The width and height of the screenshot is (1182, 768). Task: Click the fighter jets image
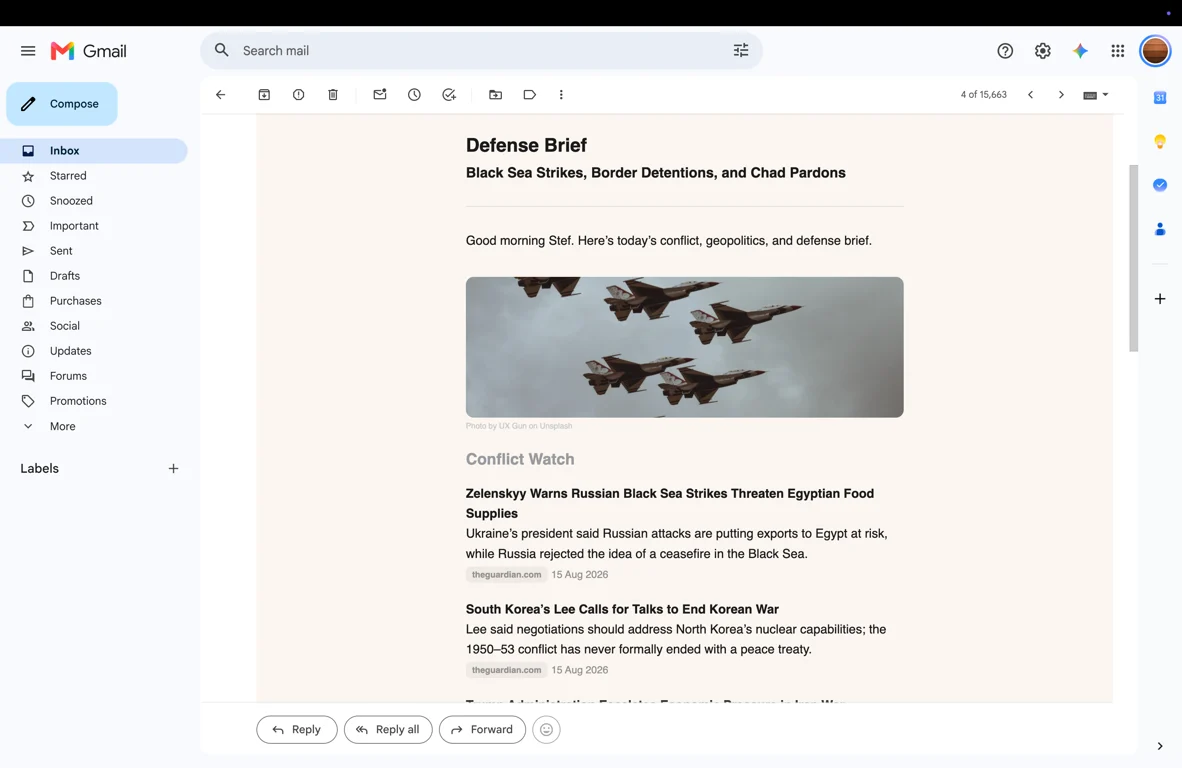click(684, 347)
